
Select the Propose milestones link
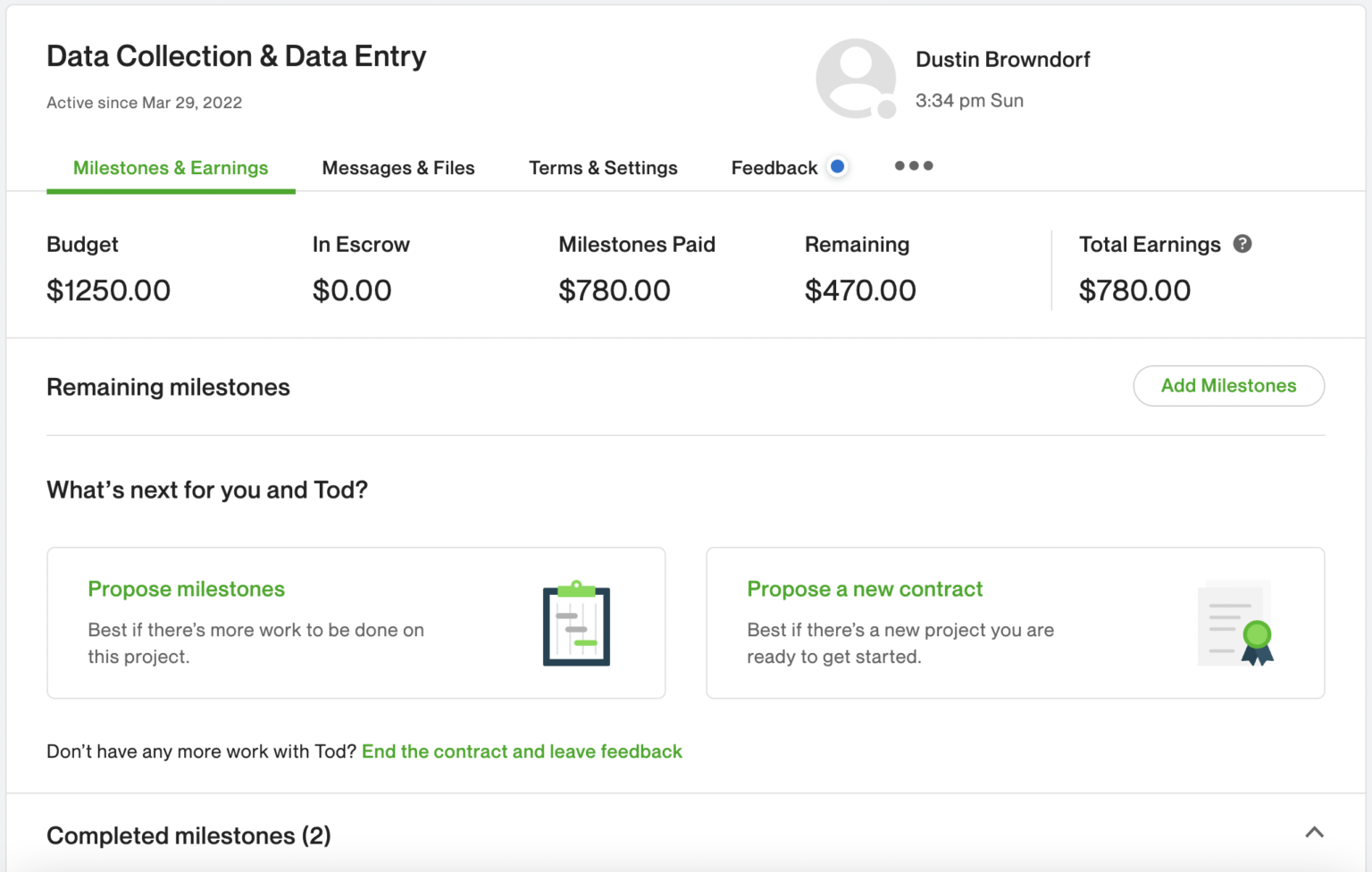point(186,589)
